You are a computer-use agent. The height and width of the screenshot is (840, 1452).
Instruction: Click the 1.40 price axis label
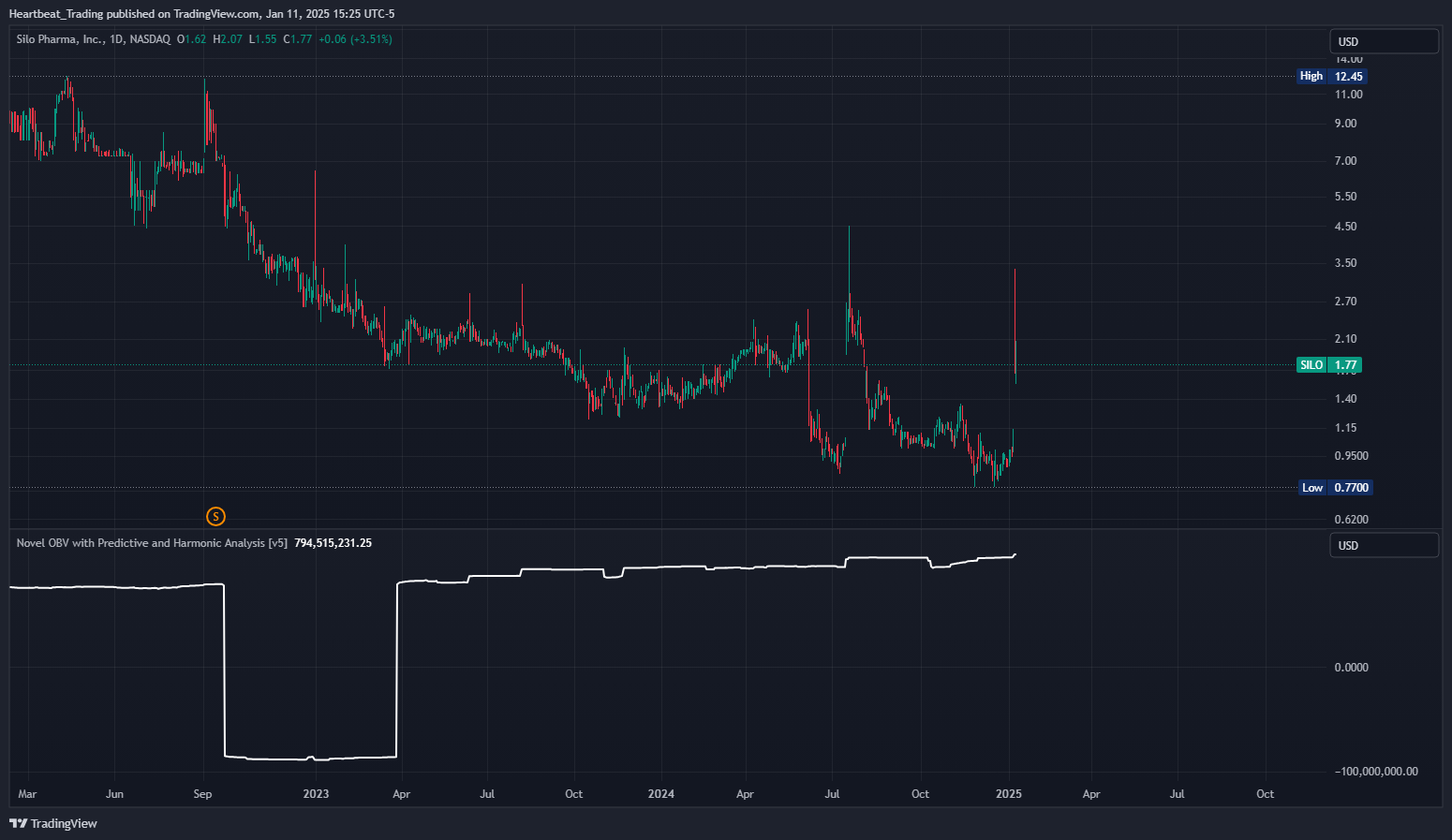coord(1346,399)
